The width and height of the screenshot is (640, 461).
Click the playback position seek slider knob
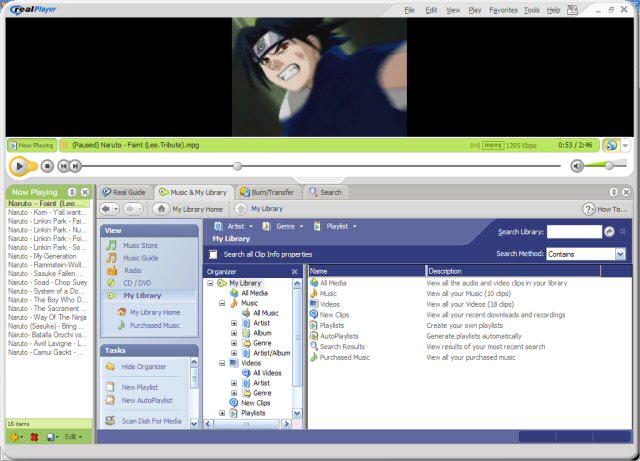click(237, 166)
